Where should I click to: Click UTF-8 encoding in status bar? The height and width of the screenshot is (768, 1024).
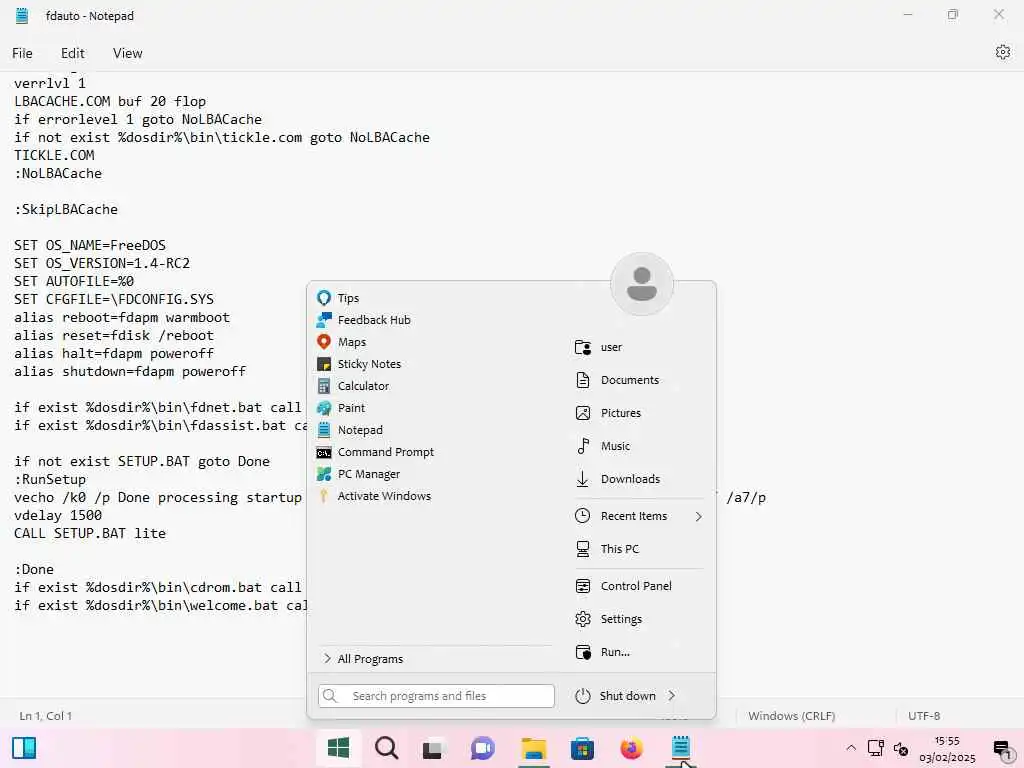point(923,716)
